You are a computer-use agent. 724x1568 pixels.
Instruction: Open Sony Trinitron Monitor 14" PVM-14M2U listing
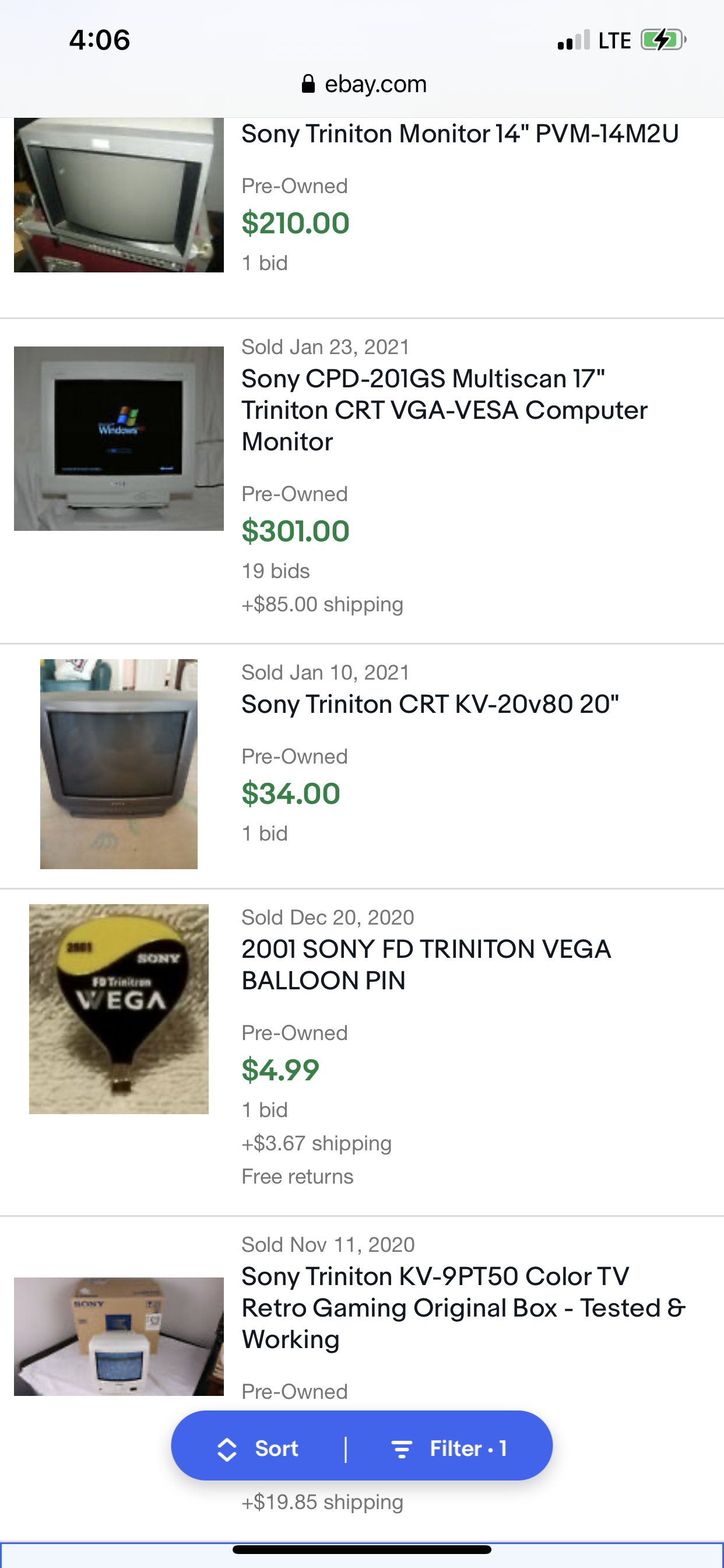click(x=460, y=134)
